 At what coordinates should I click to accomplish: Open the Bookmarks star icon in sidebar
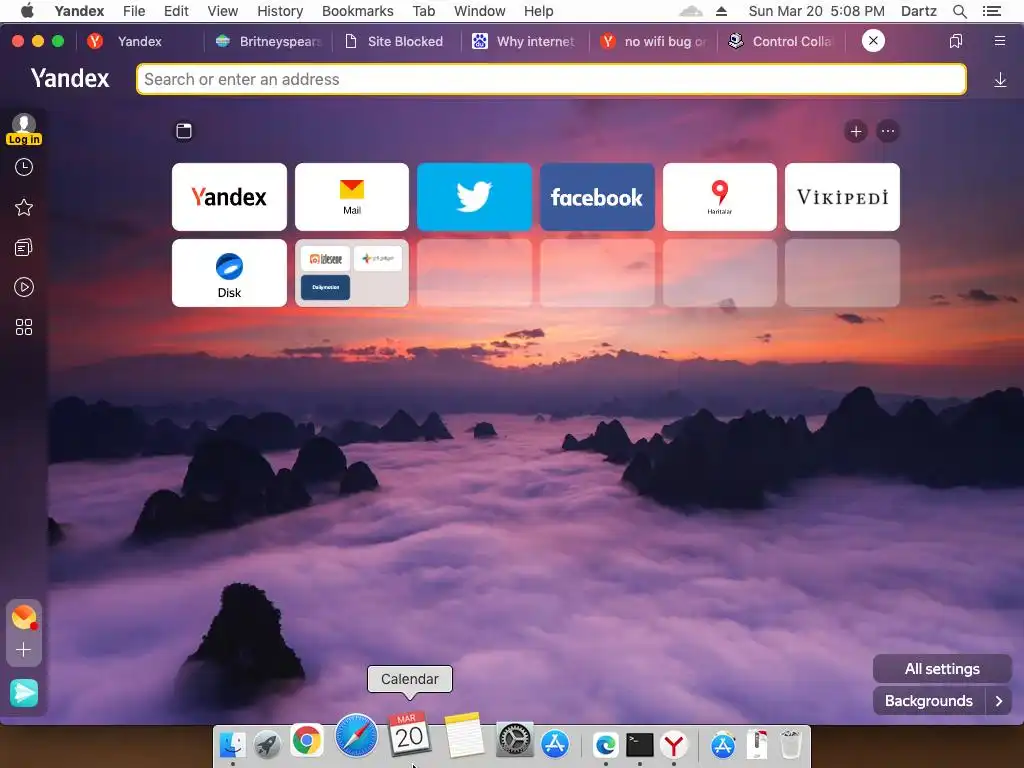point(24,208)
